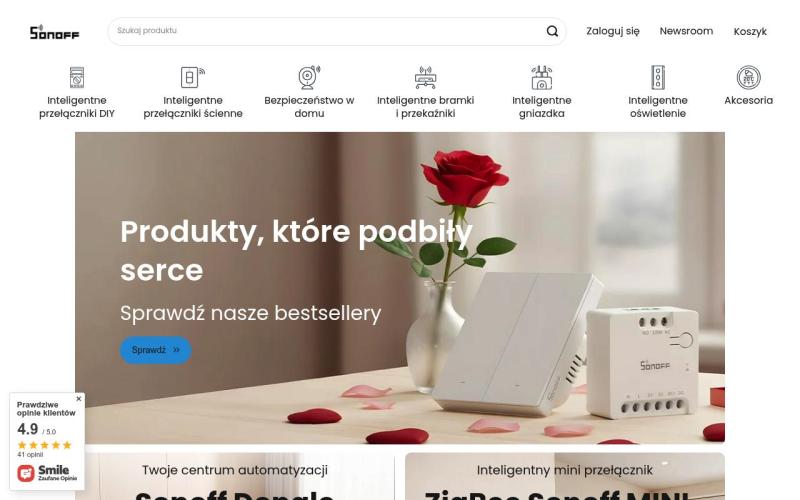Viewport: 800px width, 500px height.
Task: Select the Bezpieczeństwo w domu camera icon
Action: (x=309, y=78)
